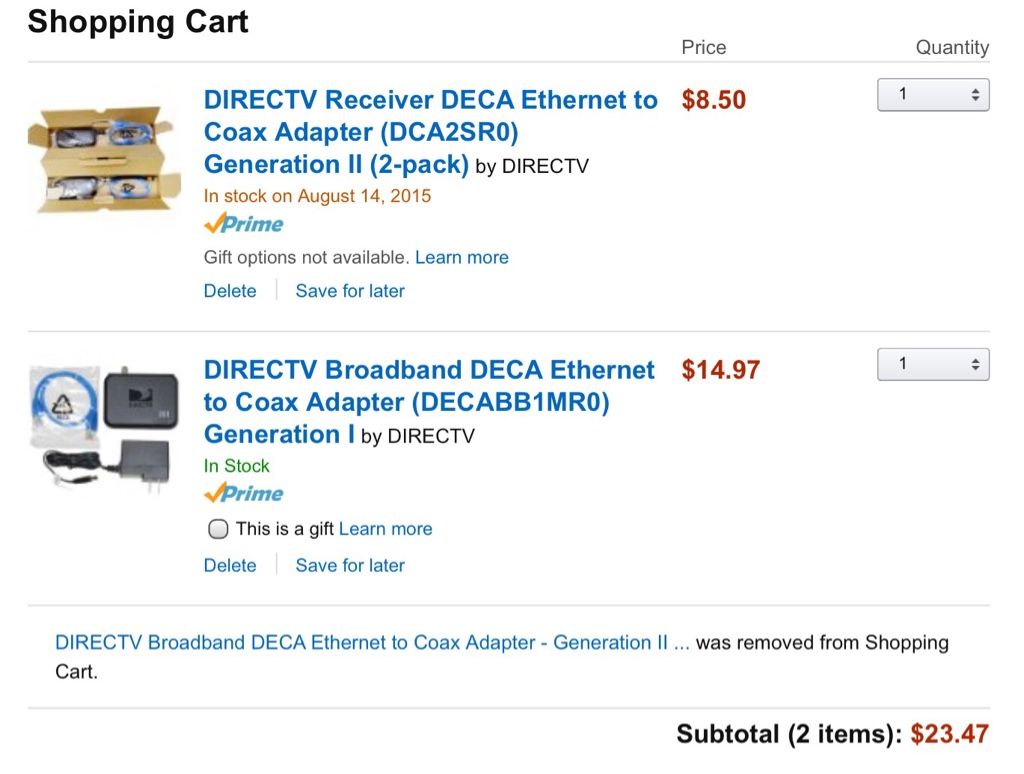Click the stepper arrows on the first quantity selector
Viewport: 1024px width, 774px height.
pyautogui.click(x=975, y=95)
